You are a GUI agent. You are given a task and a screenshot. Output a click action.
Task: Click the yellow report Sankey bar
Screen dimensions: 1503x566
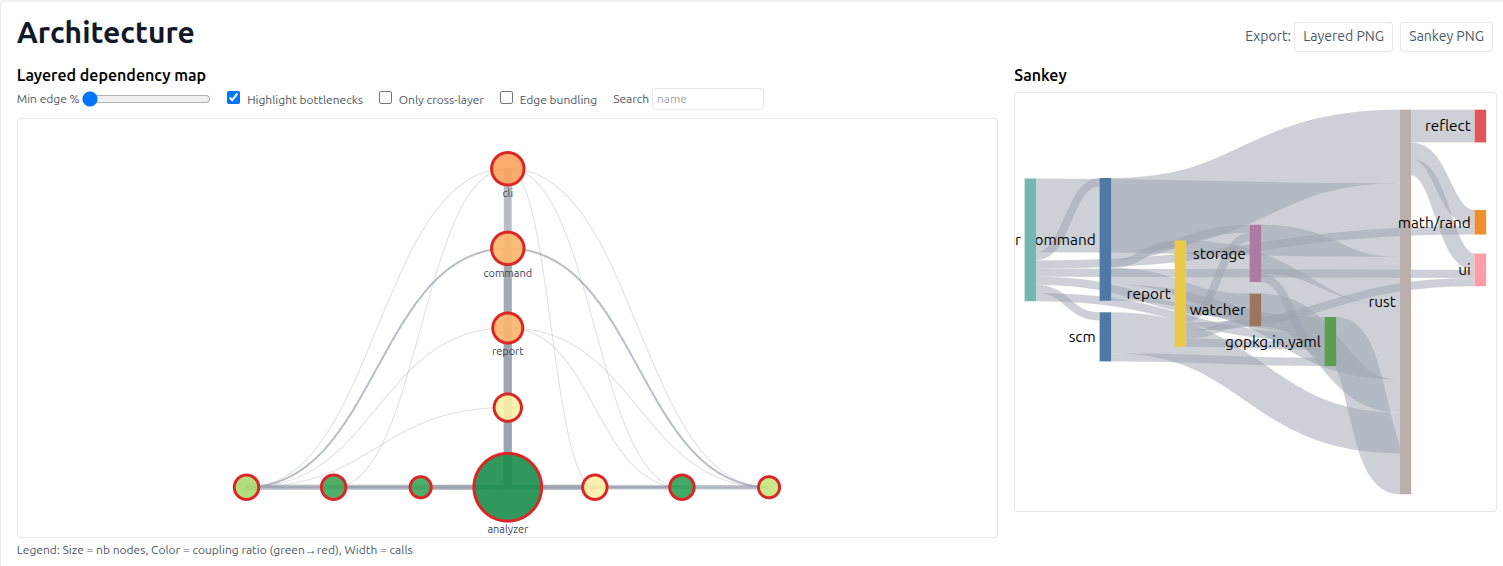1180,293
